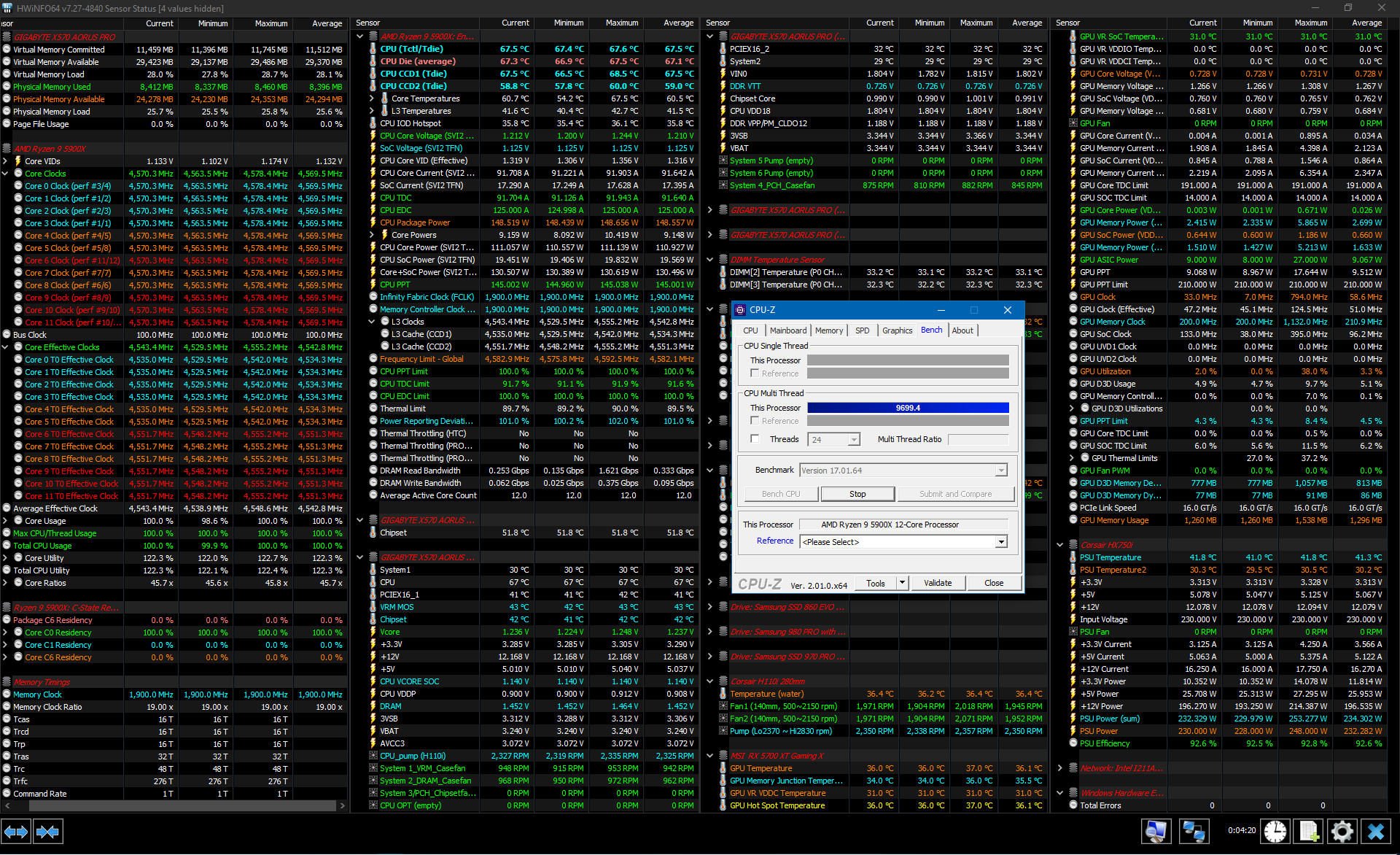
Task: Click the Close button in CPU-Z
Action: pyautogui.click(x=994, y=583)
